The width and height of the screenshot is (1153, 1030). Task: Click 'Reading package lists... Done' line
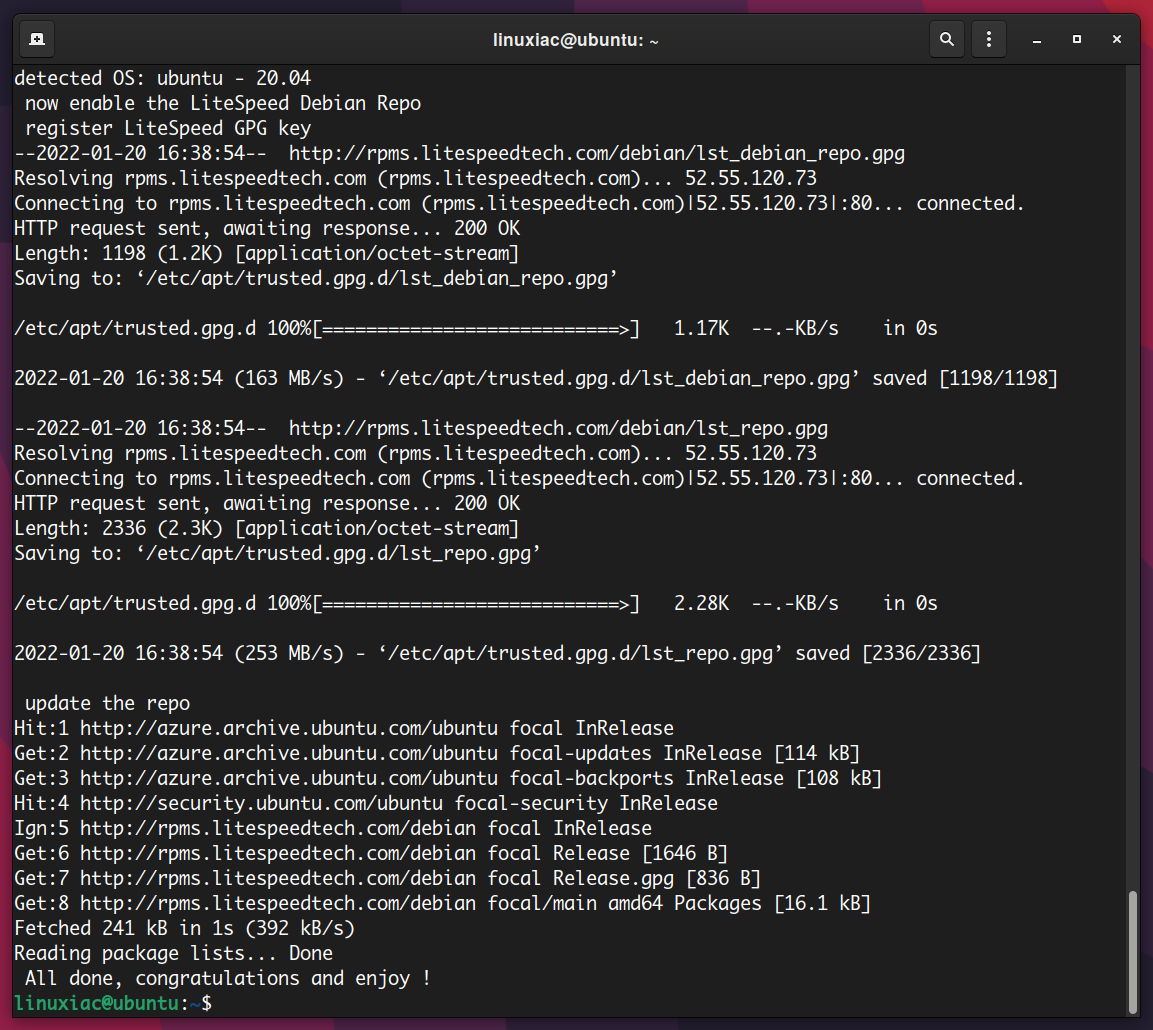pos(174,953)
